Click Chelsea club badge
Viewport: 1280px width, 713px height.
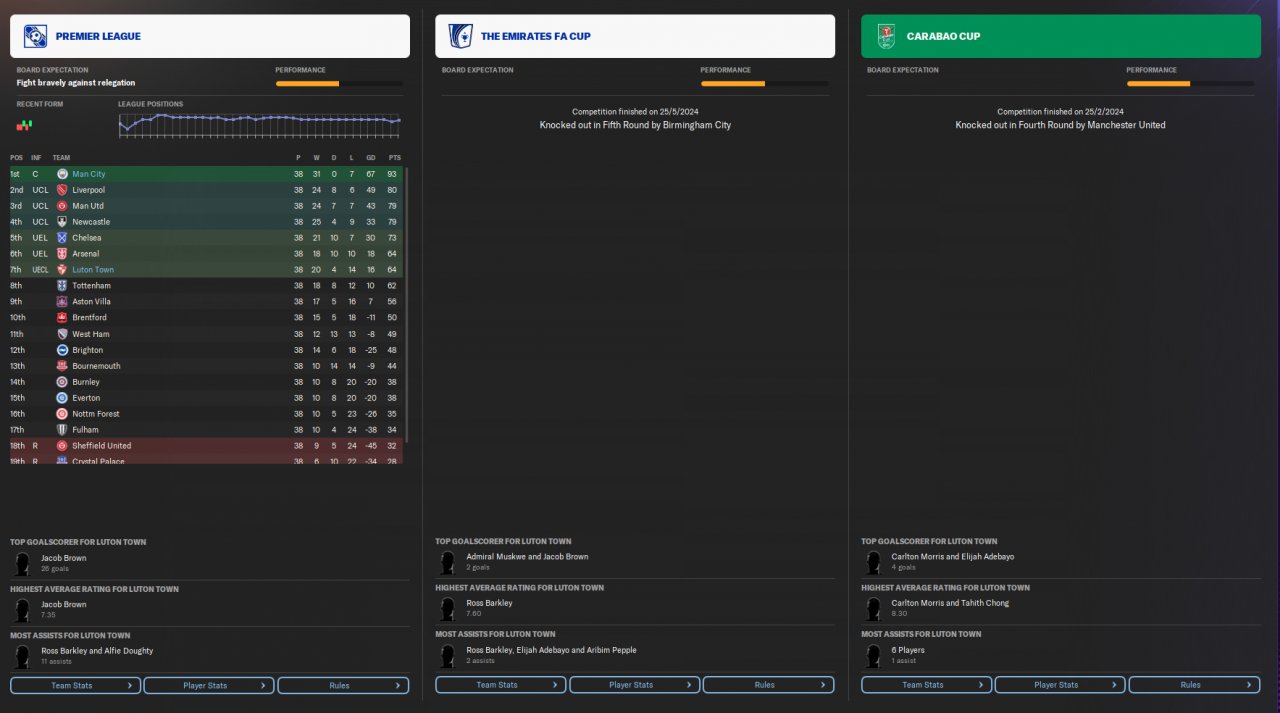point(62,238)
